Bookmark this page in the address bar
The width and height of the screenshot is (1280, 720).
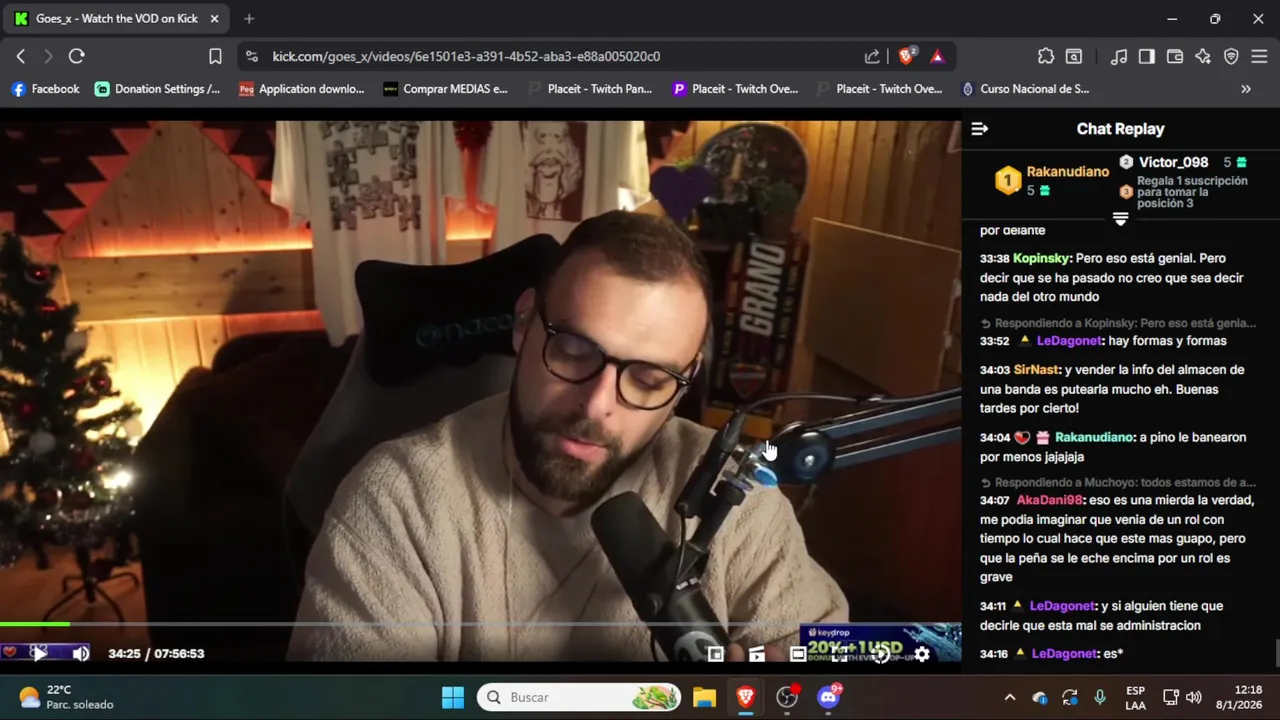215,56
